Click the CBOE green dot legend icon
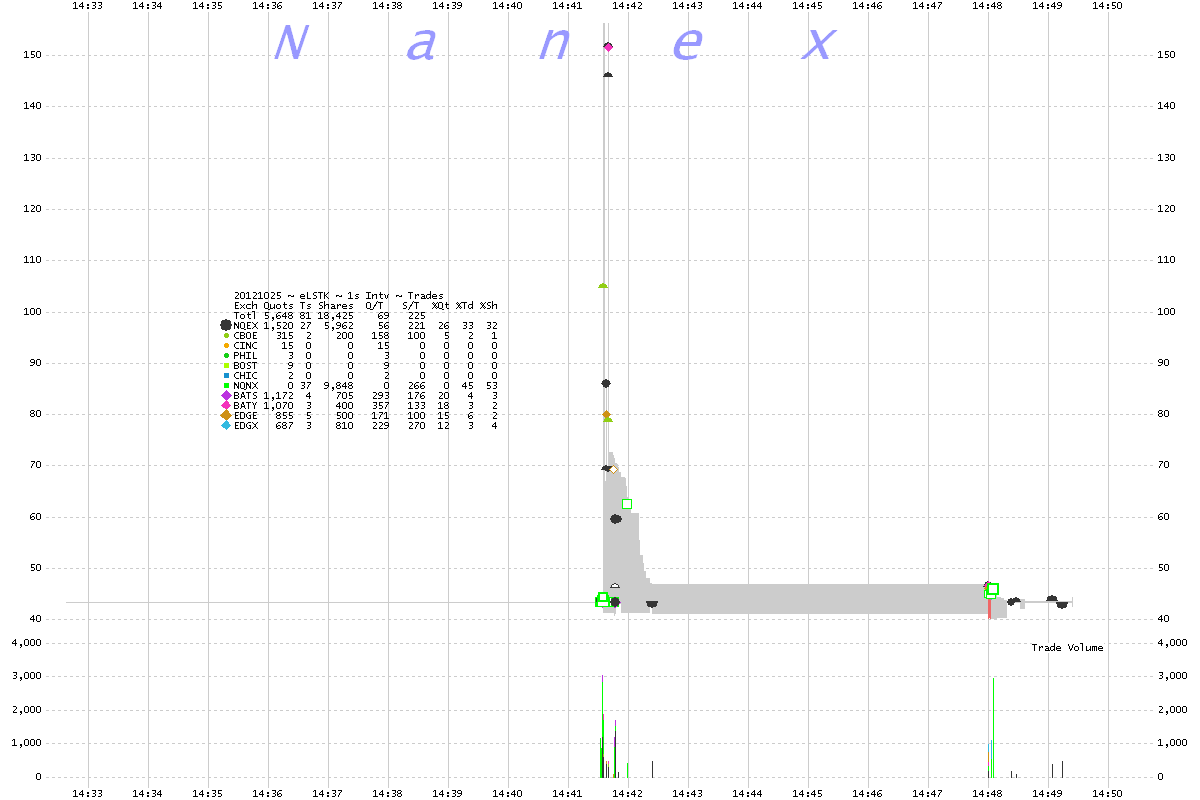The height and width of the screenshot is (800, 1200). (x=226, y=335)
